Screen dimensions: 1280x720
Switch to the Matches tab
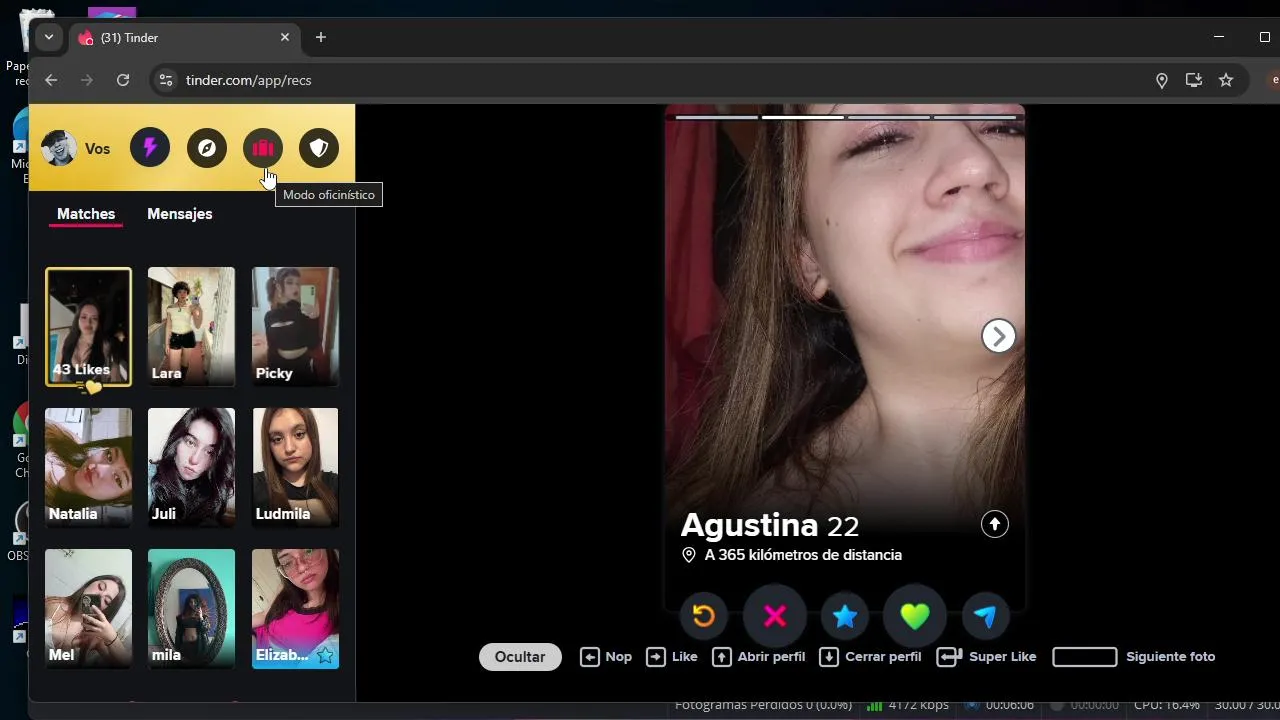(x=86, y=214)
